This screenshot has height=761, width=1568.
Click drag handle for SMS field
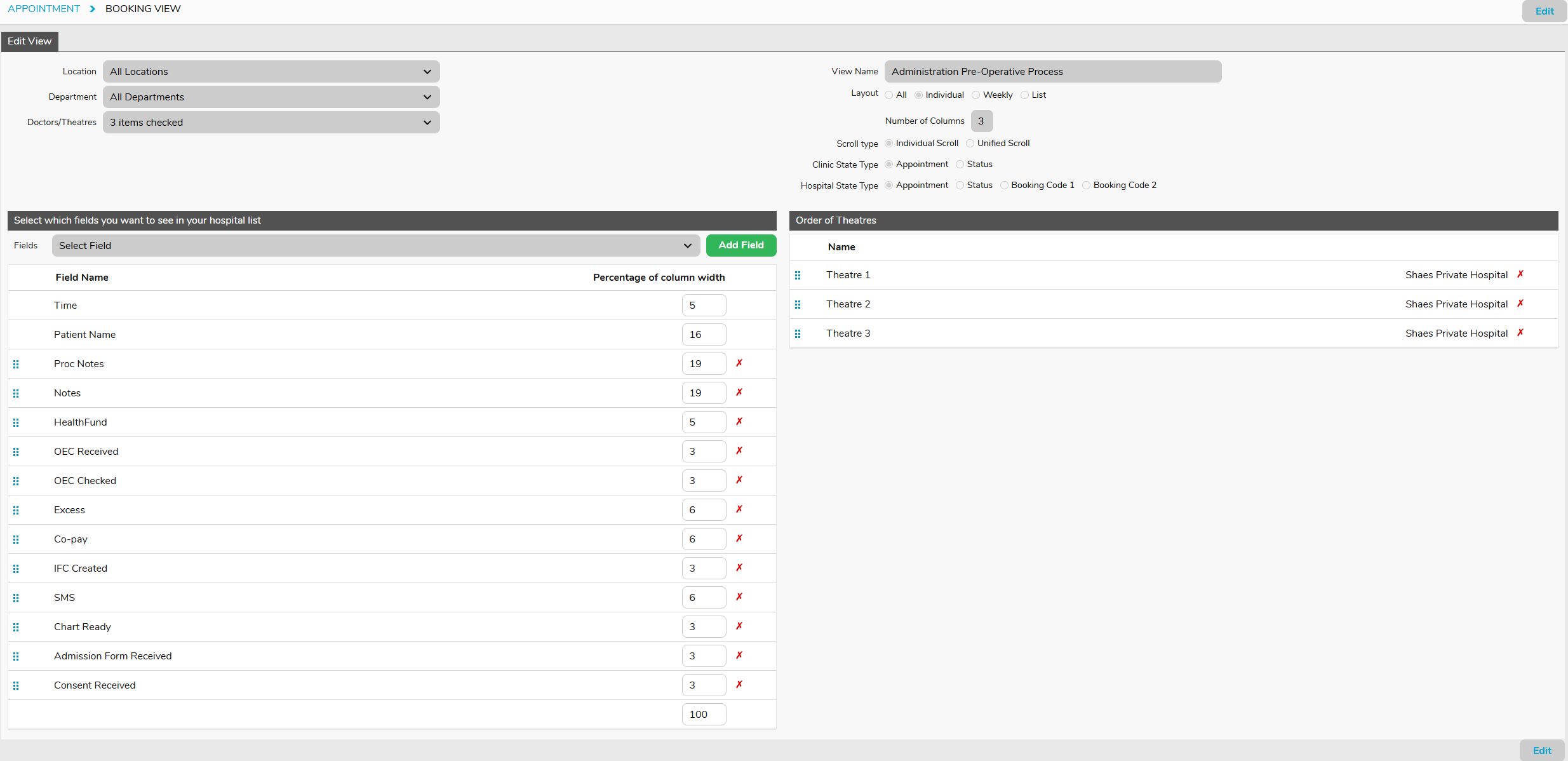pyautogui.click(x=16, y=598)
